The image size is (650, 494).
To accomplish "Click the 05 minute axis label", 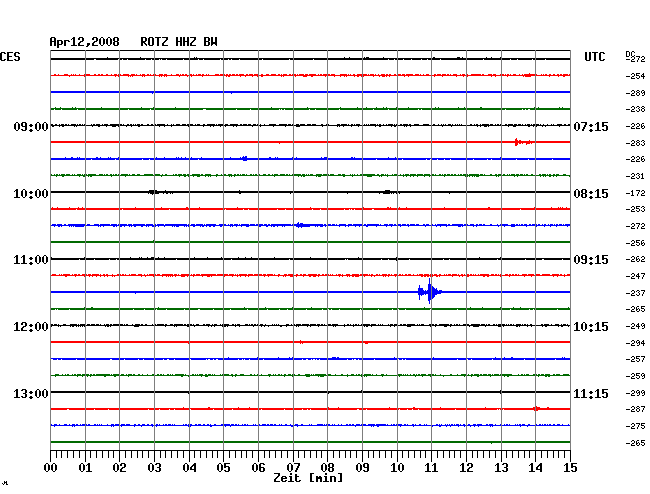I will [223, 468].
